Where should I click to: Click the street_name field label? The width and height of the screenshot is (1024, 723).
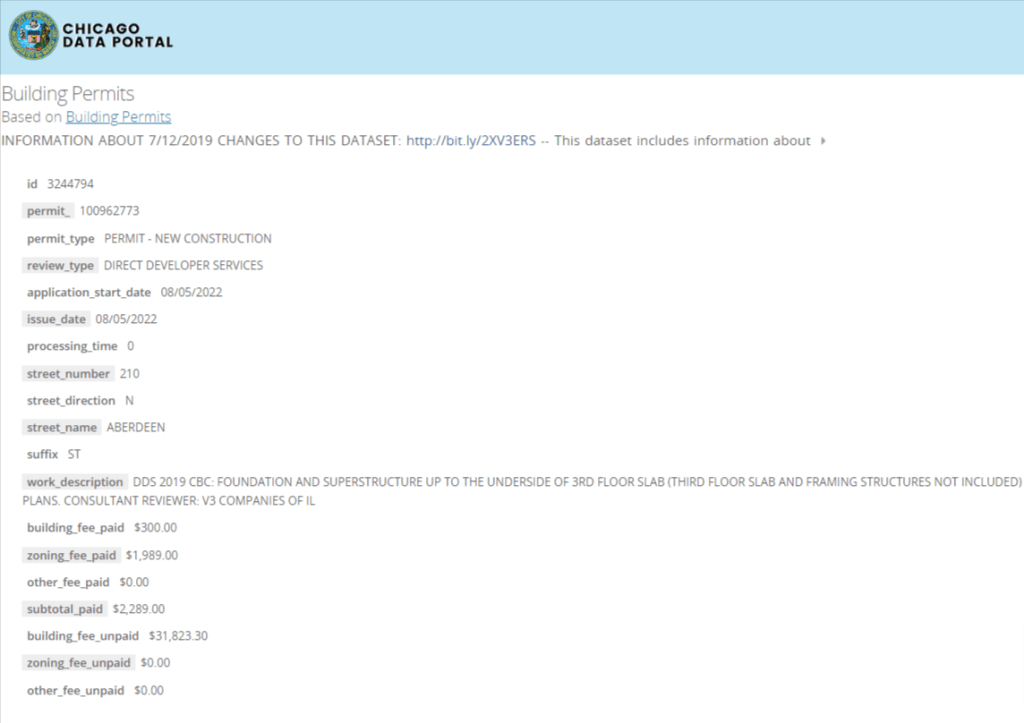tap(62, 427)
